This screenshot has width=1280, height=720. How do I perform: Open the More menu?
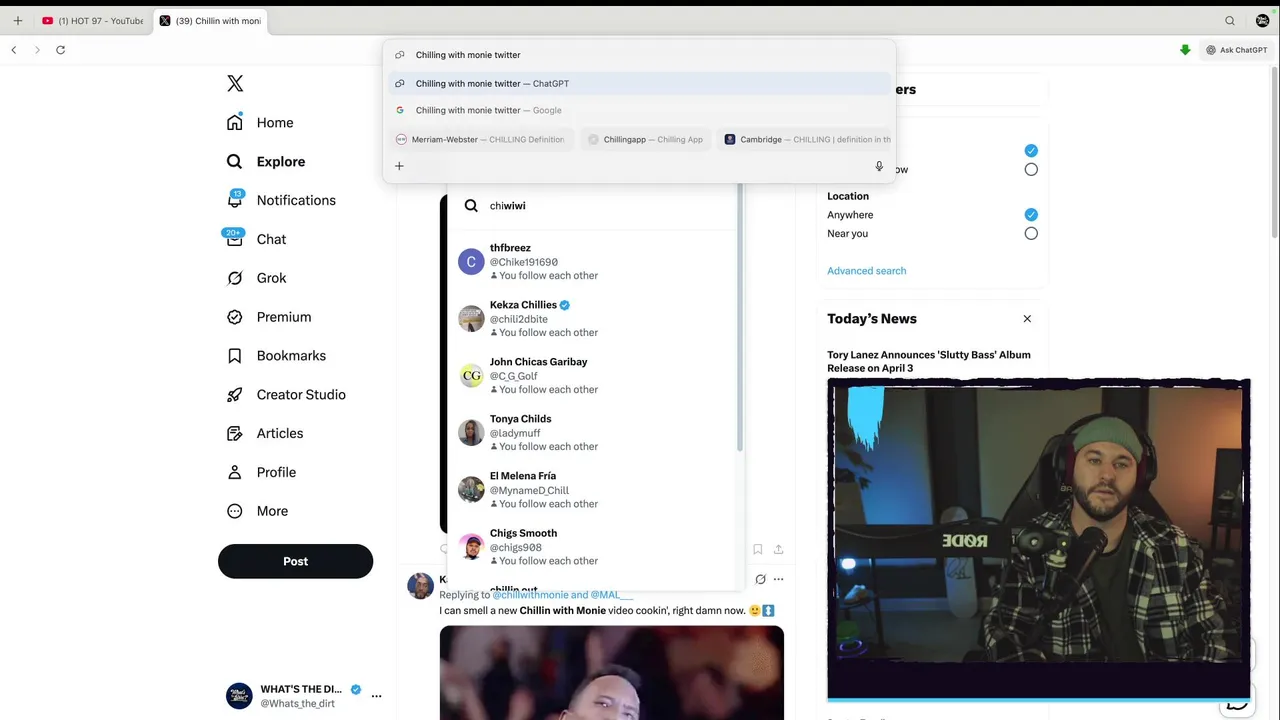coord(257,511)
